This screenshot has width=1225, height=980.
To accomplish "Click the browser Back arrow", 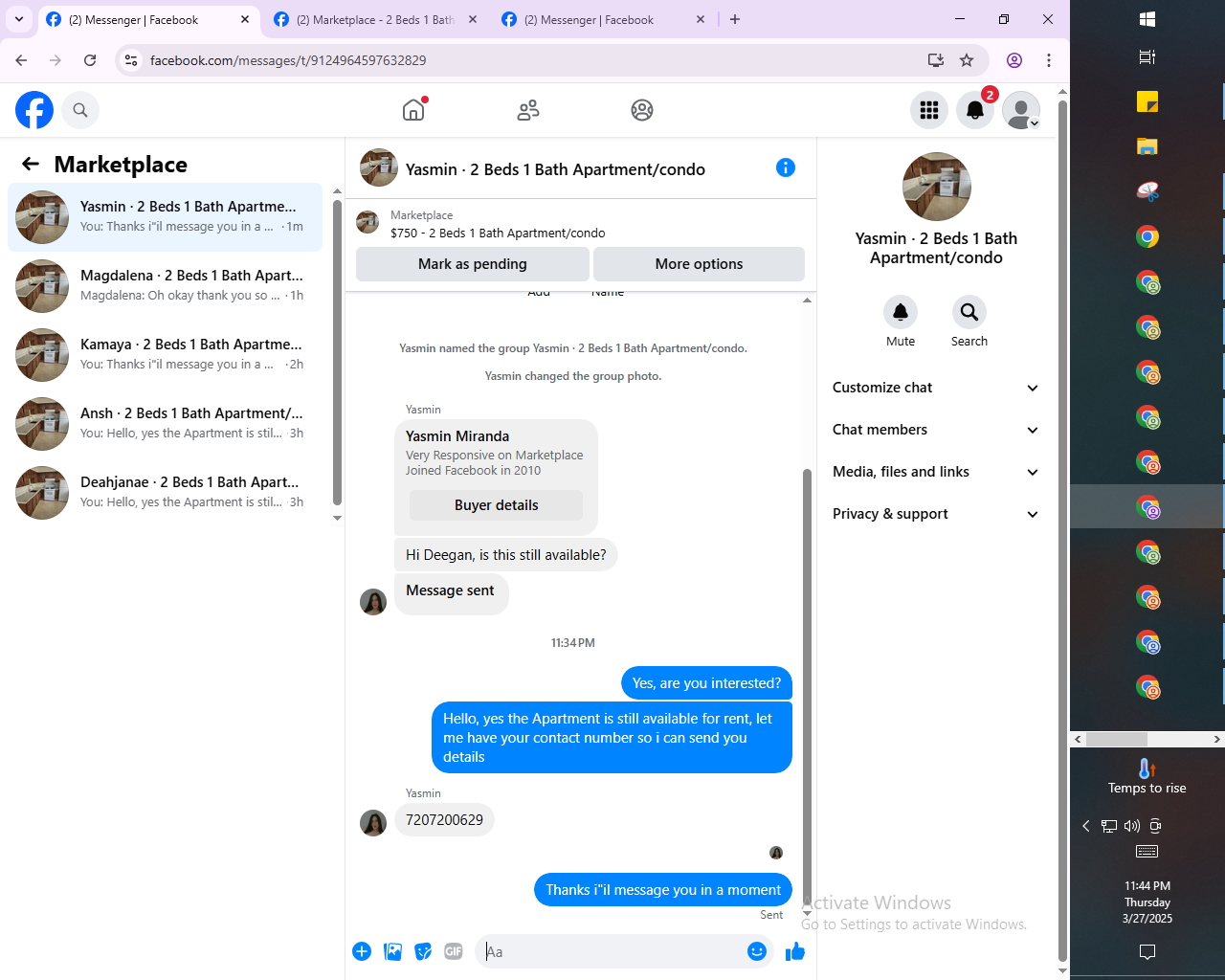I will pyautogui.click(x=21, y=60).
